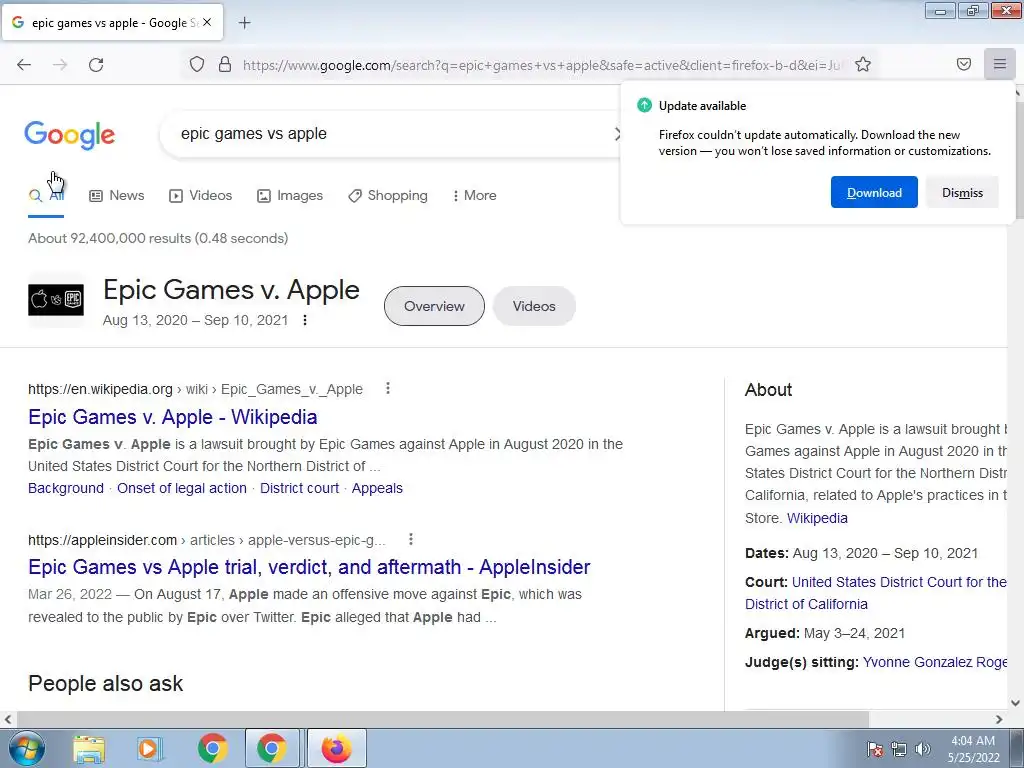1024x768 pixels.
Task: Save page to Pocket
Action: click(x=964, y=64)
